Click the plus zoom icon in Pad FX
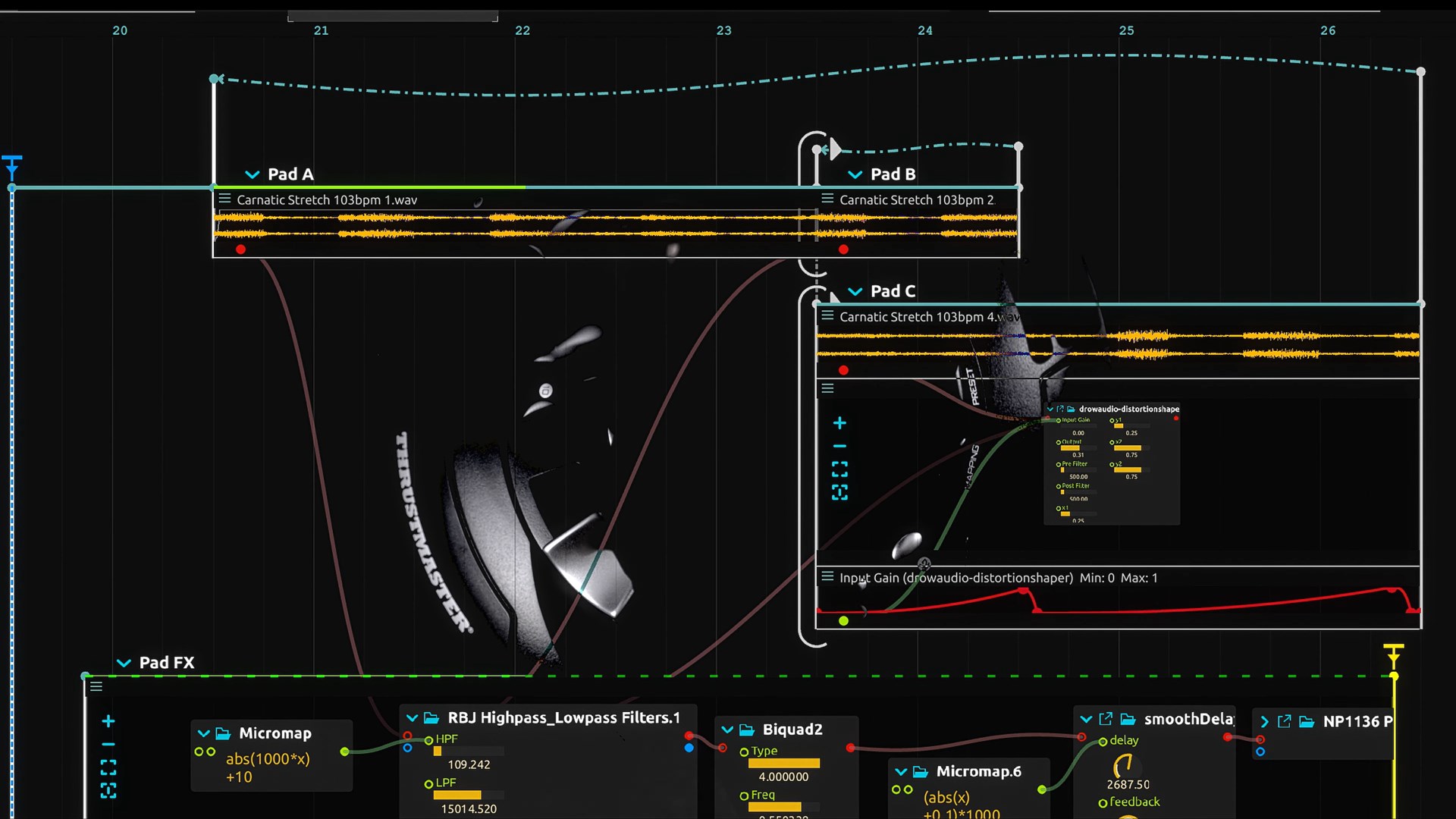 [x=108, y=721]
